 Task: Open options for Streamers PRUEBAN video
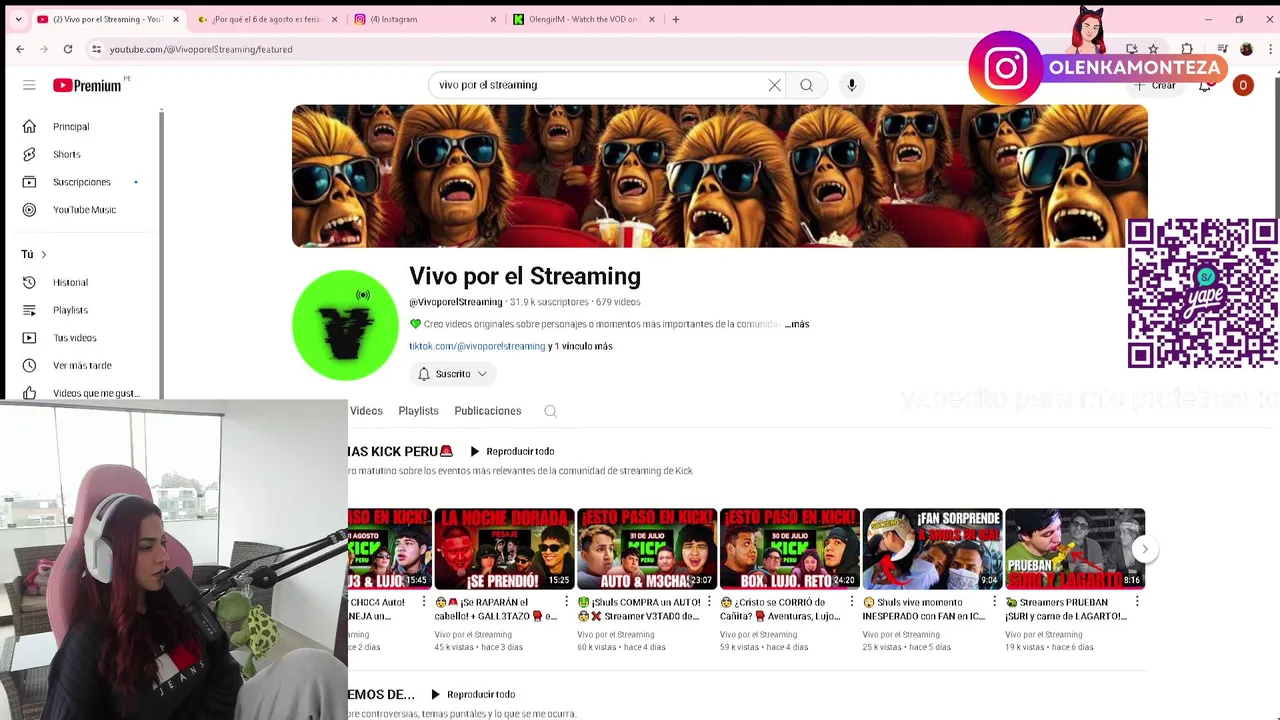click(x=1137, y=602)
